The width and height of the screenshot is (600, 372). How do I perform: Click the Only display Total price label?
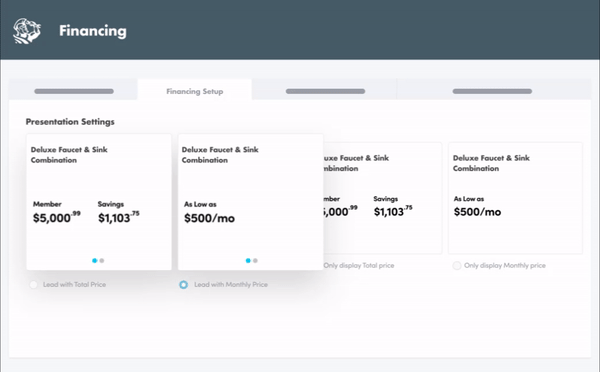[x=359, y=265]
